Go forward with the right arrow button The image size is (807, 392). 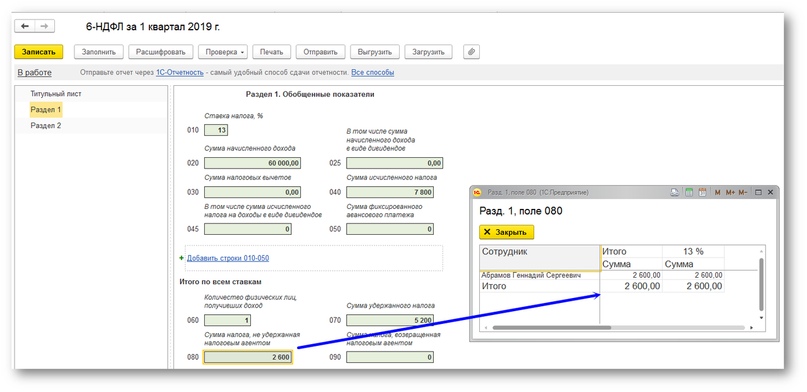tap(44, 26)
